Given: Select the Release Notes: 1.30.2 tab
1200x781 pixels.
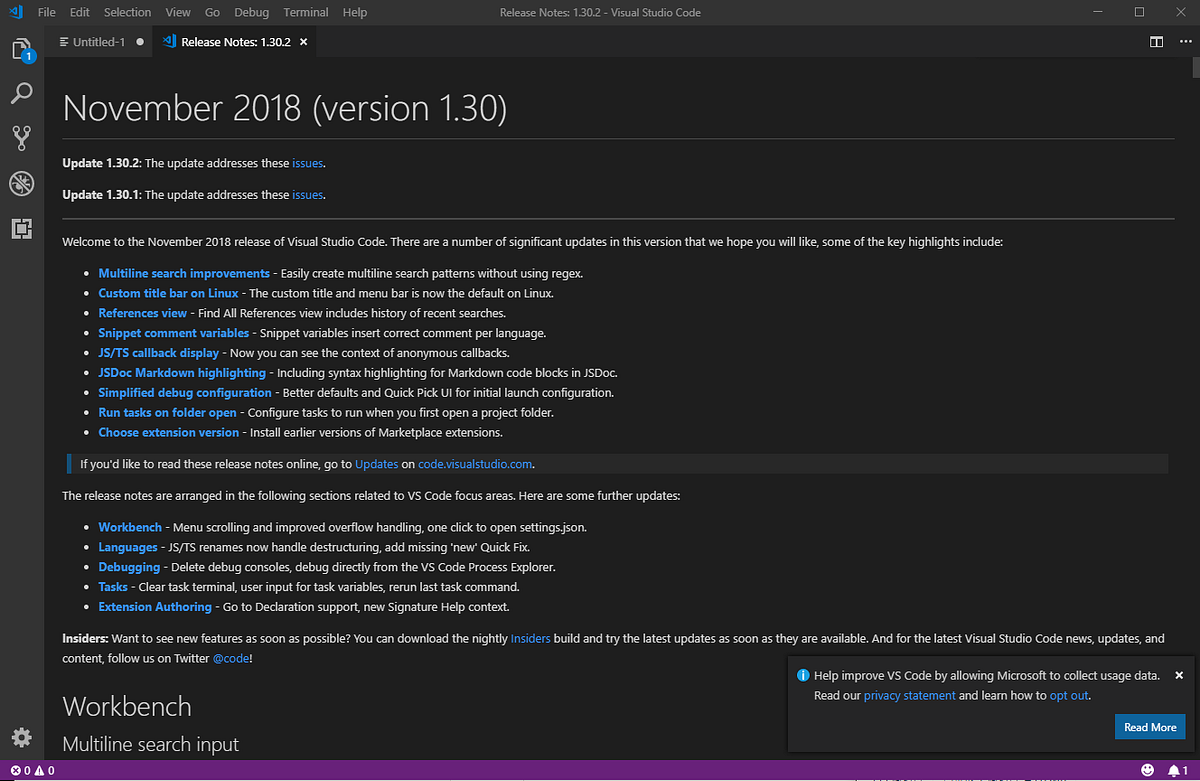Looking at the screenshot, I should tap(236, 42).
